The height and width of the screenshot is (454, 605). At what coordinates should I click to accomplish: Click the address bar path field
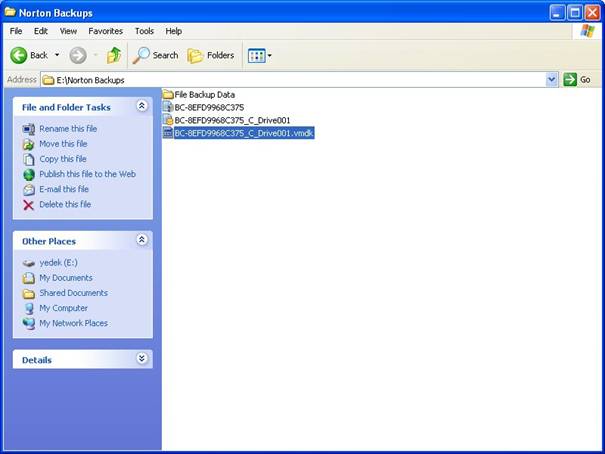click(x=293, y=80)
